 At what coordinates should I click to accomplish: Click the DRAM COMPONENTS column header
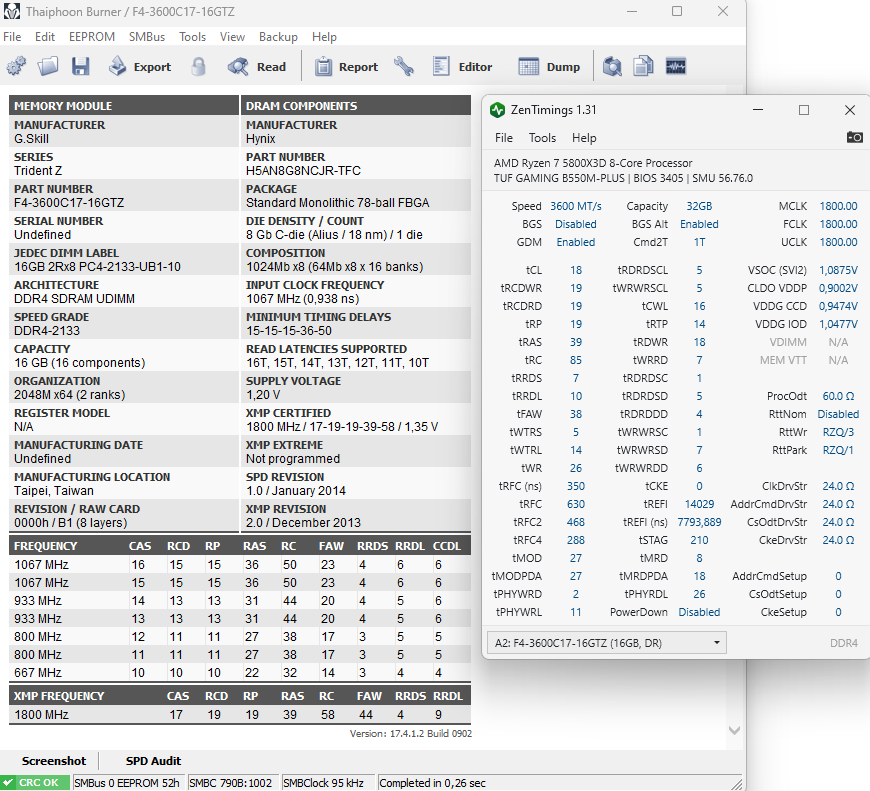(x=356, y=105)
